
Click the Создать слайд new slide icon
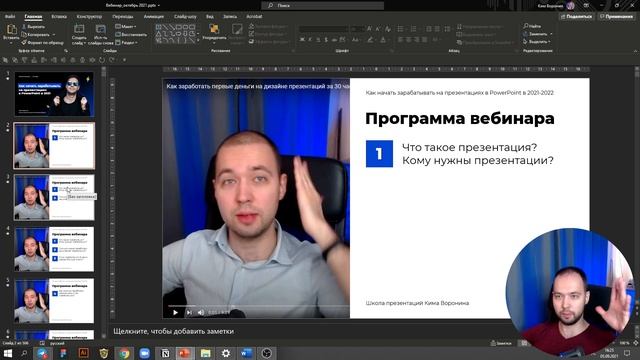coord(79,29)
